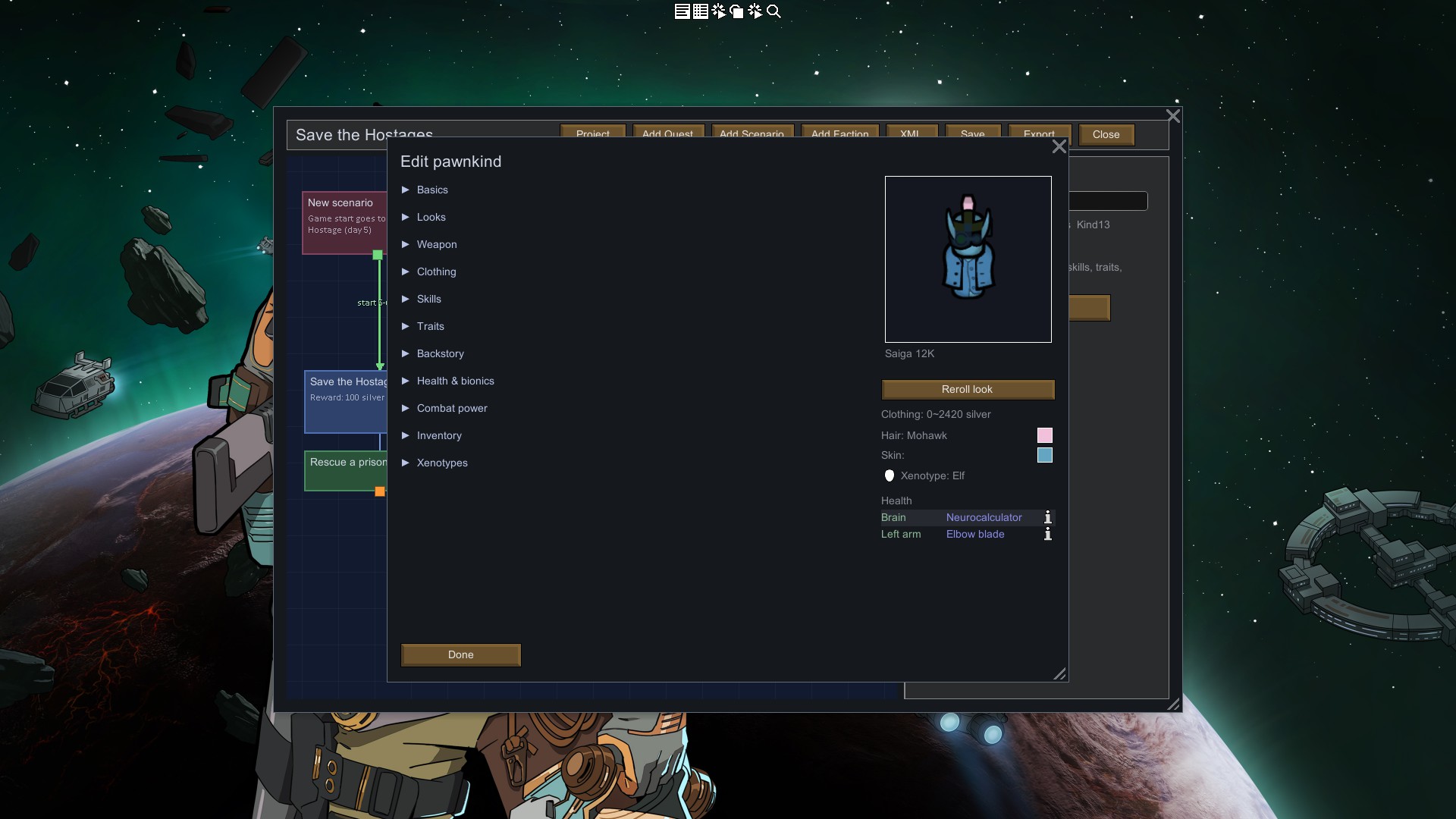Screen dimensions: 1456x819
Task: Expand the Combat power section
Action: coord(444,408)
